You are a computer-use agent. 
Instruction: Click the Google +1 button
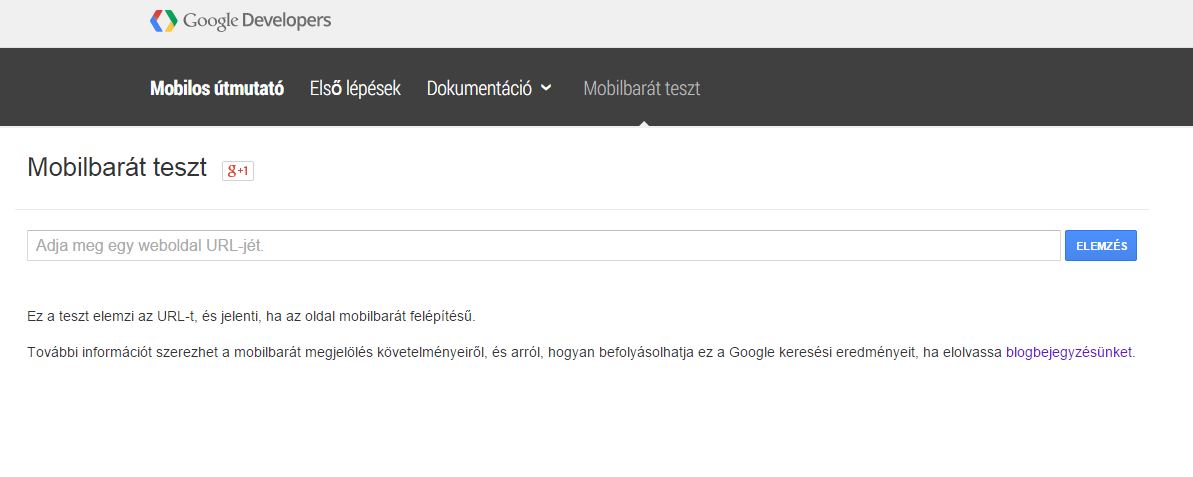(x=237, y=171)
